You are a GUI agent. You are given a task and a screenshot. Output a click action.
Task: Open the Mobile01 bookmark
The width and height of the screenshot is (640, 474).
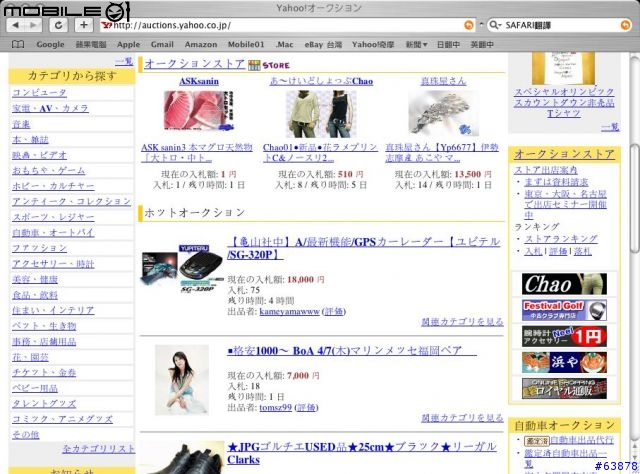[246, 45]
